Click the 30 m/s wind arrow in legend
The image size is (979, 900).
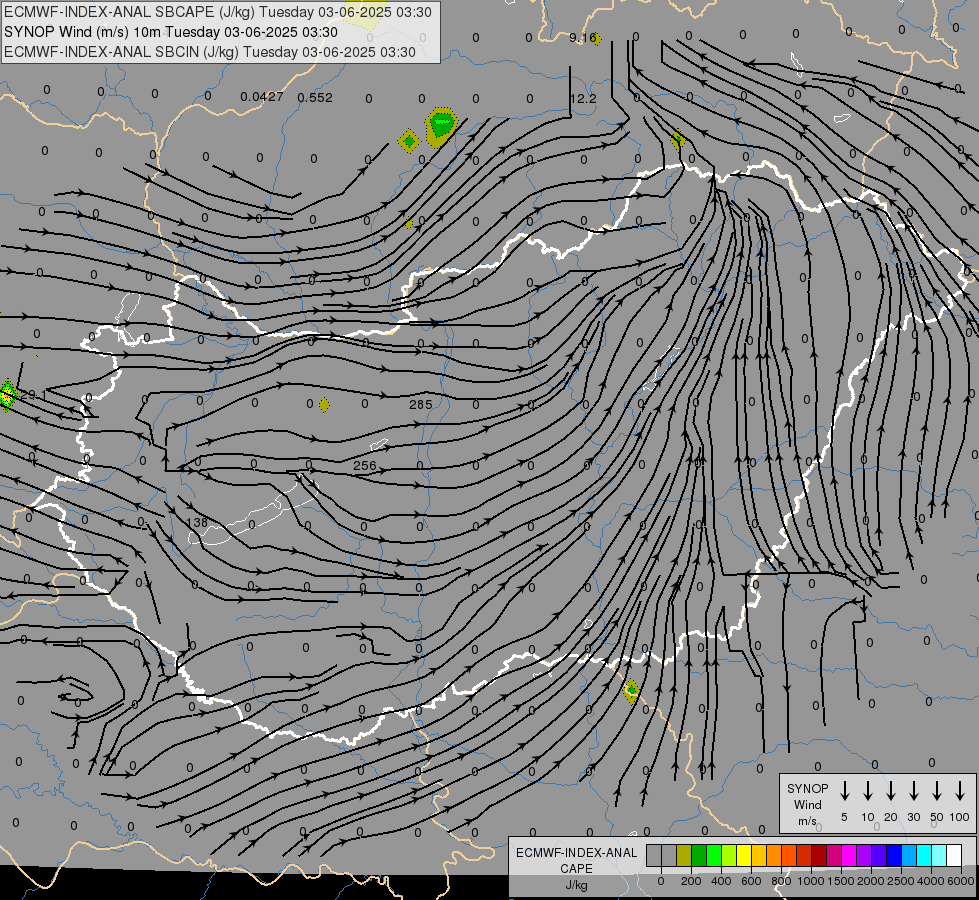[x=913, y=791]
